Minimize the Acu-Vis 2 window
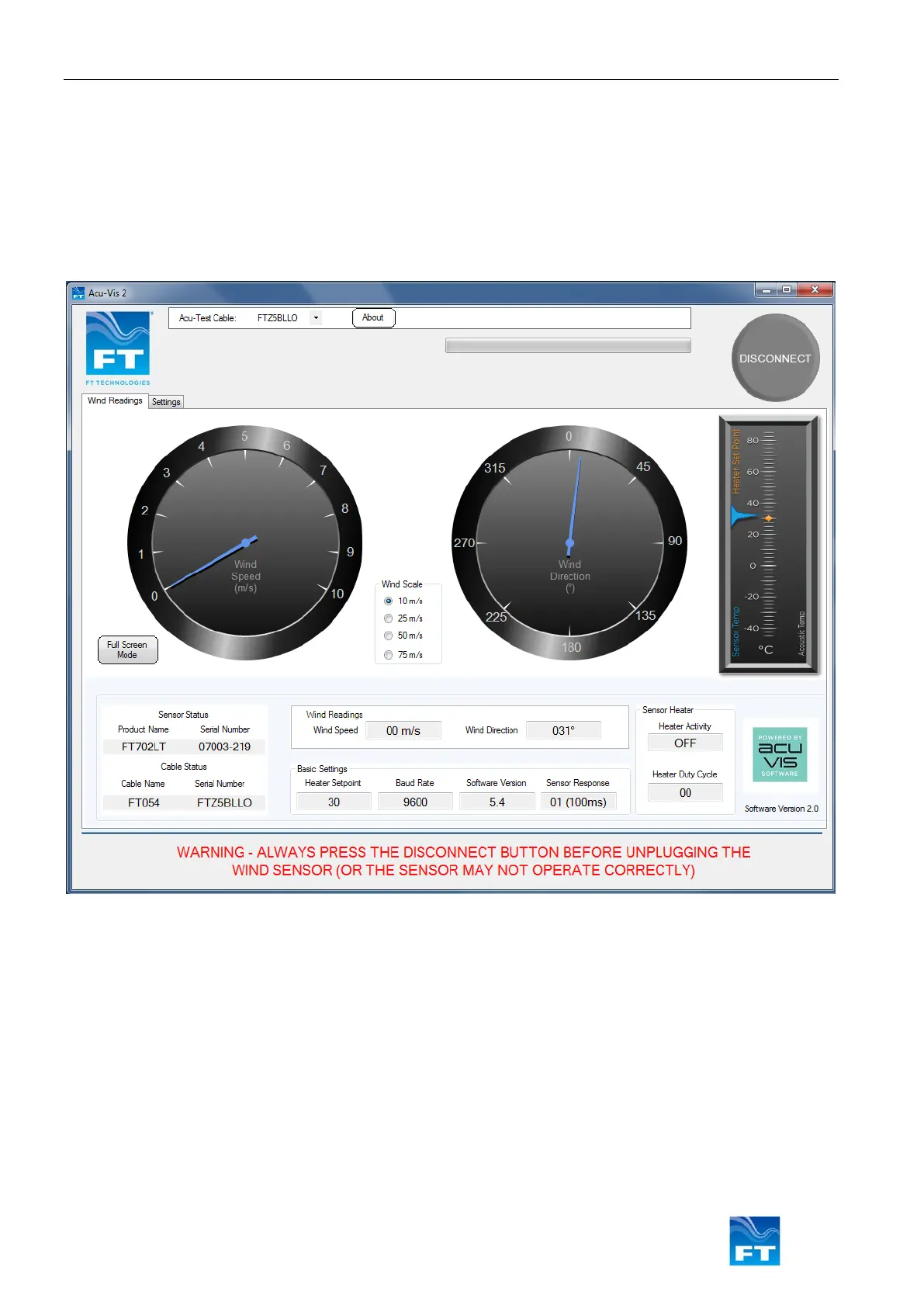The height and width of the screenshot is (1306, 924). [x=767, y=290]
